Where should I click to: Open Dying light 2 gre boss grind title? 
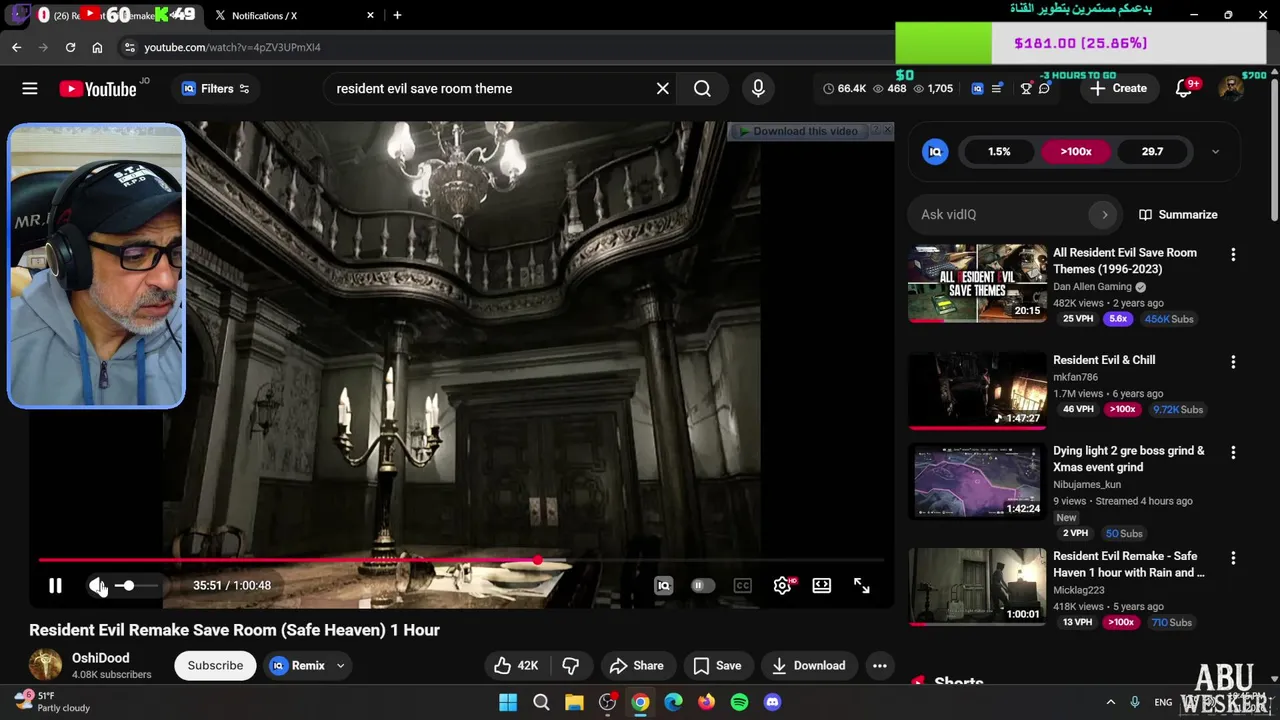pyautogui.click(x=1128, y=458)
